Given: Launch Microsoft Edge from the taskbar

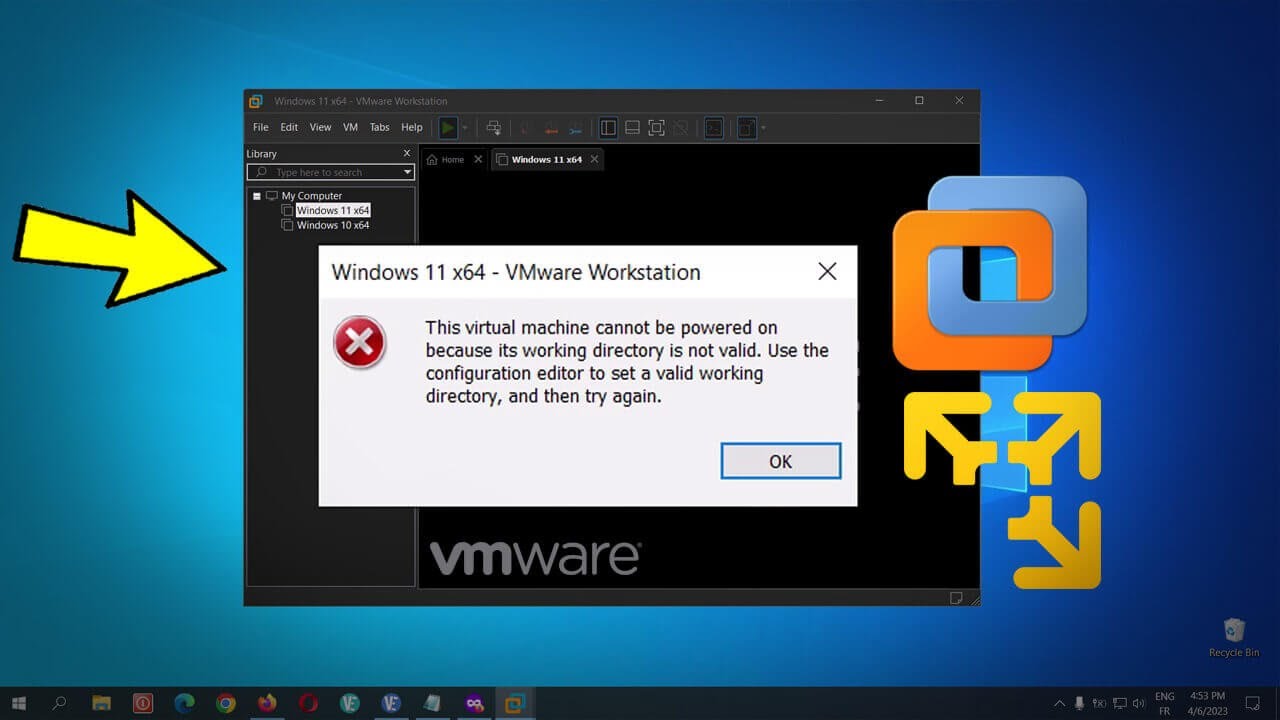Looking at the screenshot, I should 184,703.
